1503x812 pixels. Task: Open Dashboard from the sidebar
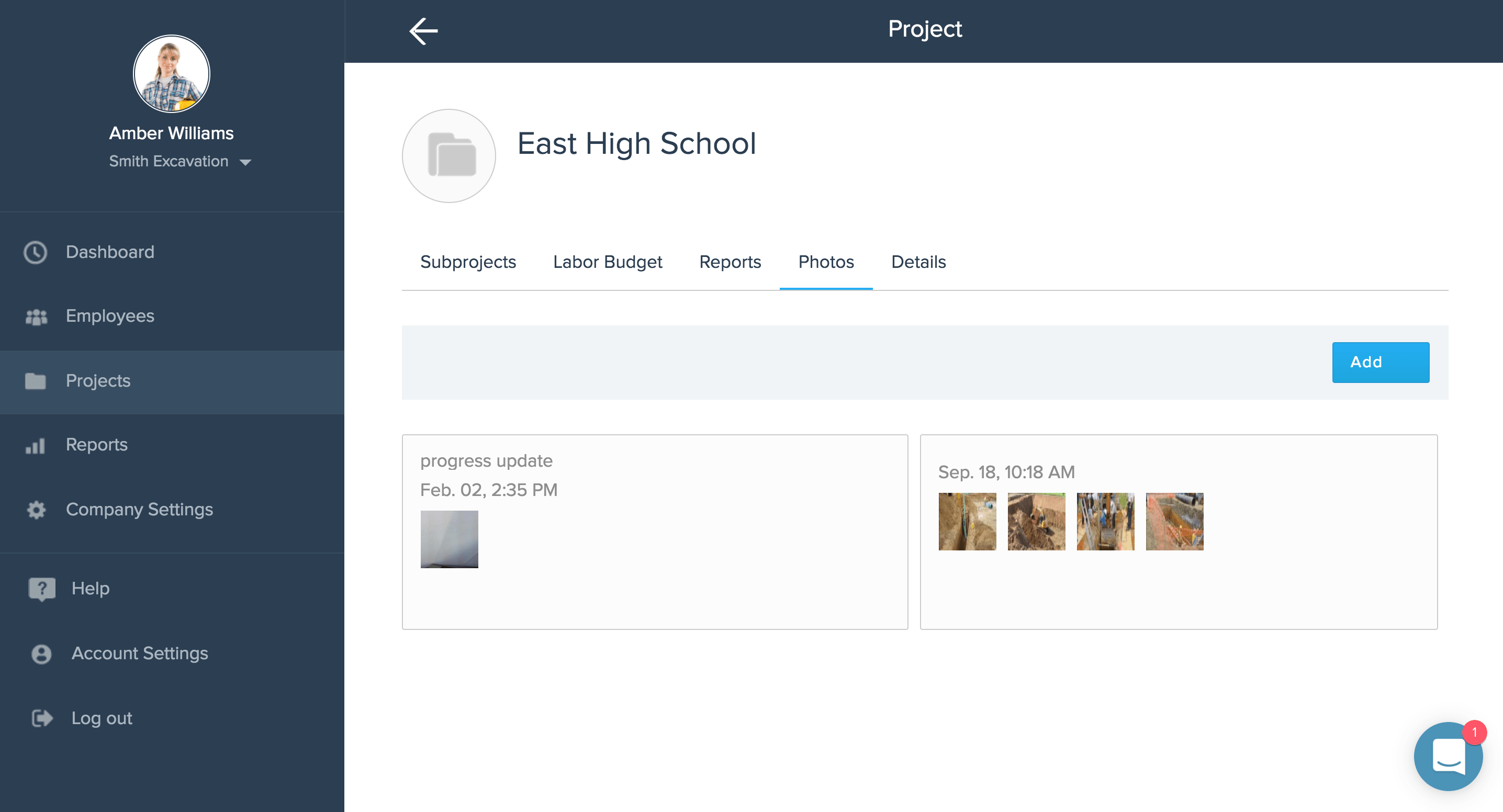172,252
